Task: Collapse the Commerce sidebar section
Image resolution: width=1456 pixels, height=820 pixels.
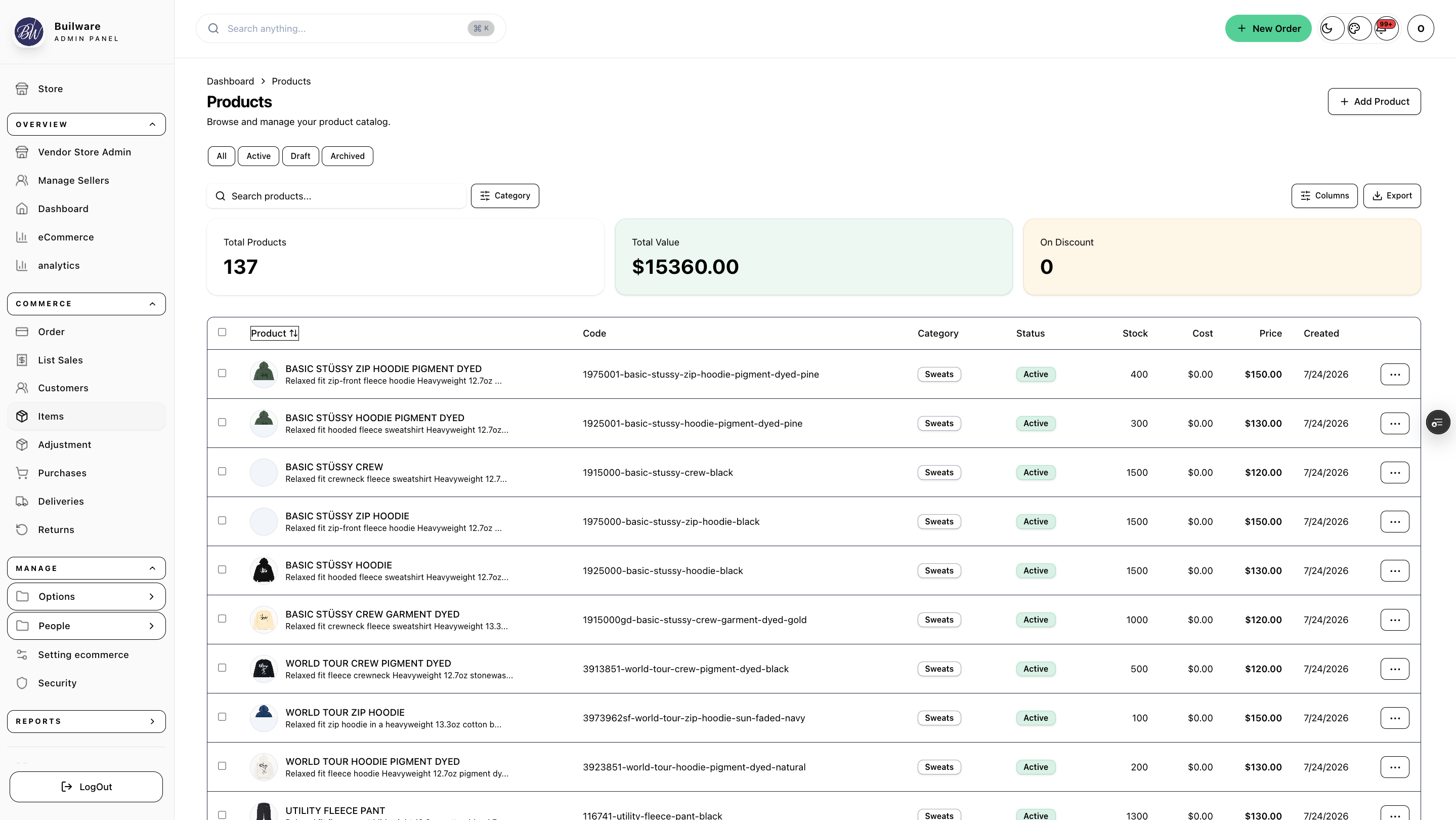Action: pos(87,304)
